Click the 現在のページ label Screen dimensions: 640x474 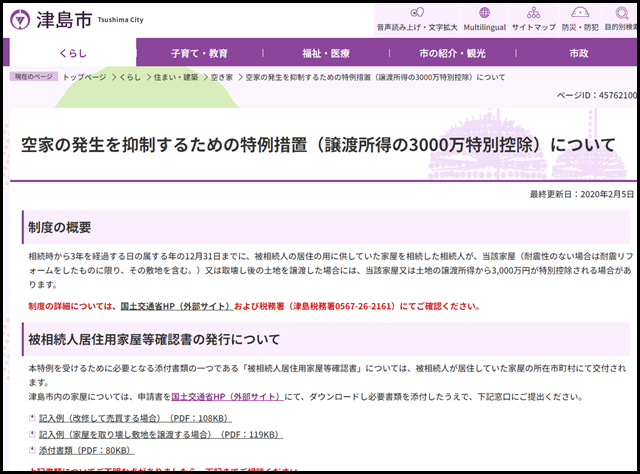point(34,76)
